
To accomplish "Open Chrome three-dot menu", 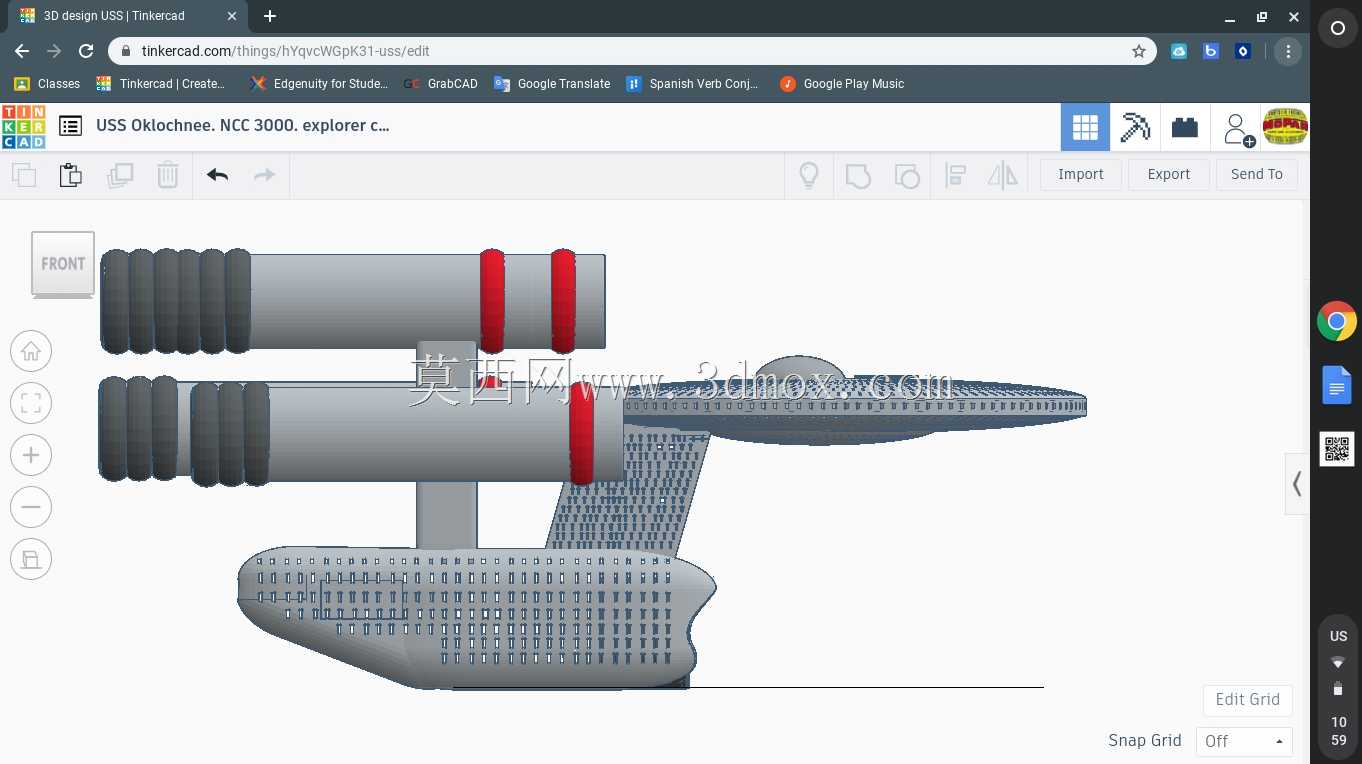I will coord(1288,51).
